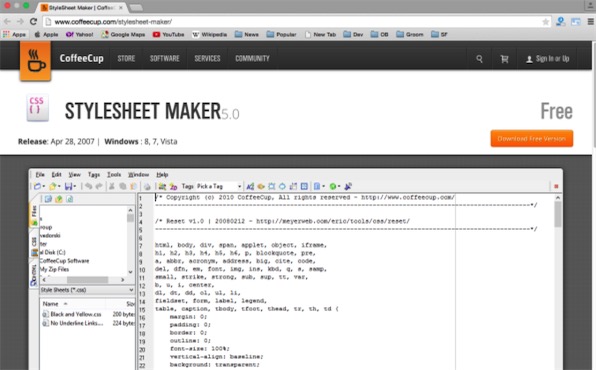Open the Tags menu in the editor
This screenshot has height=370, width=596.
pos(94,175)
